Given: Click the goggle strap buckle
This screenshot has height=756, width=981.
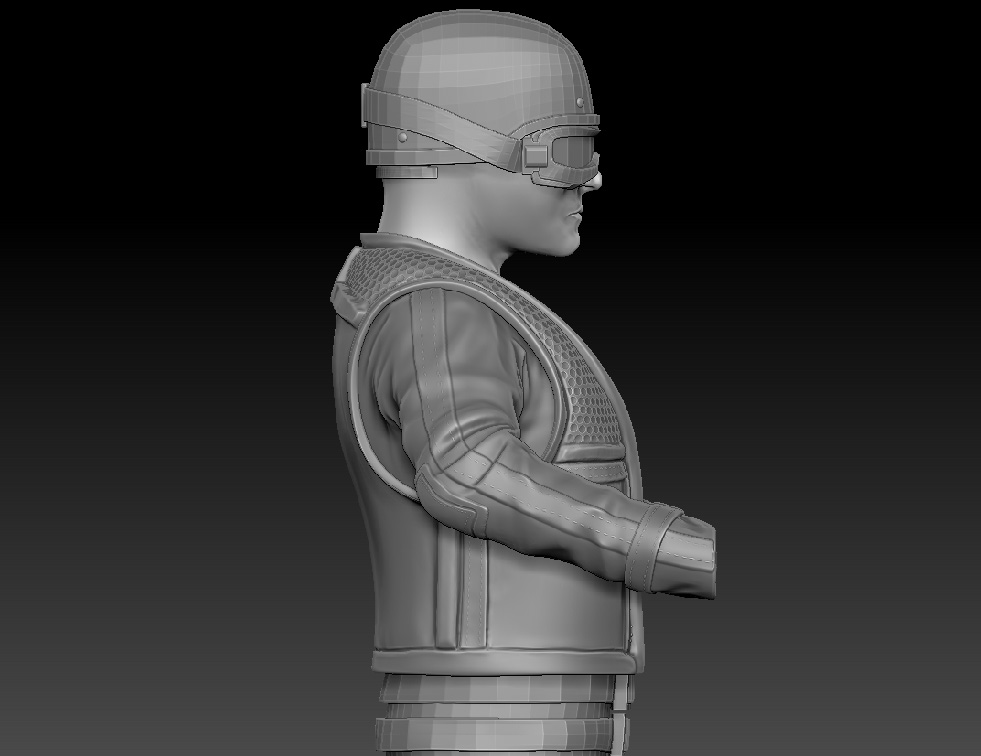Looking at the screenshot, I should (x=536, y=155).
